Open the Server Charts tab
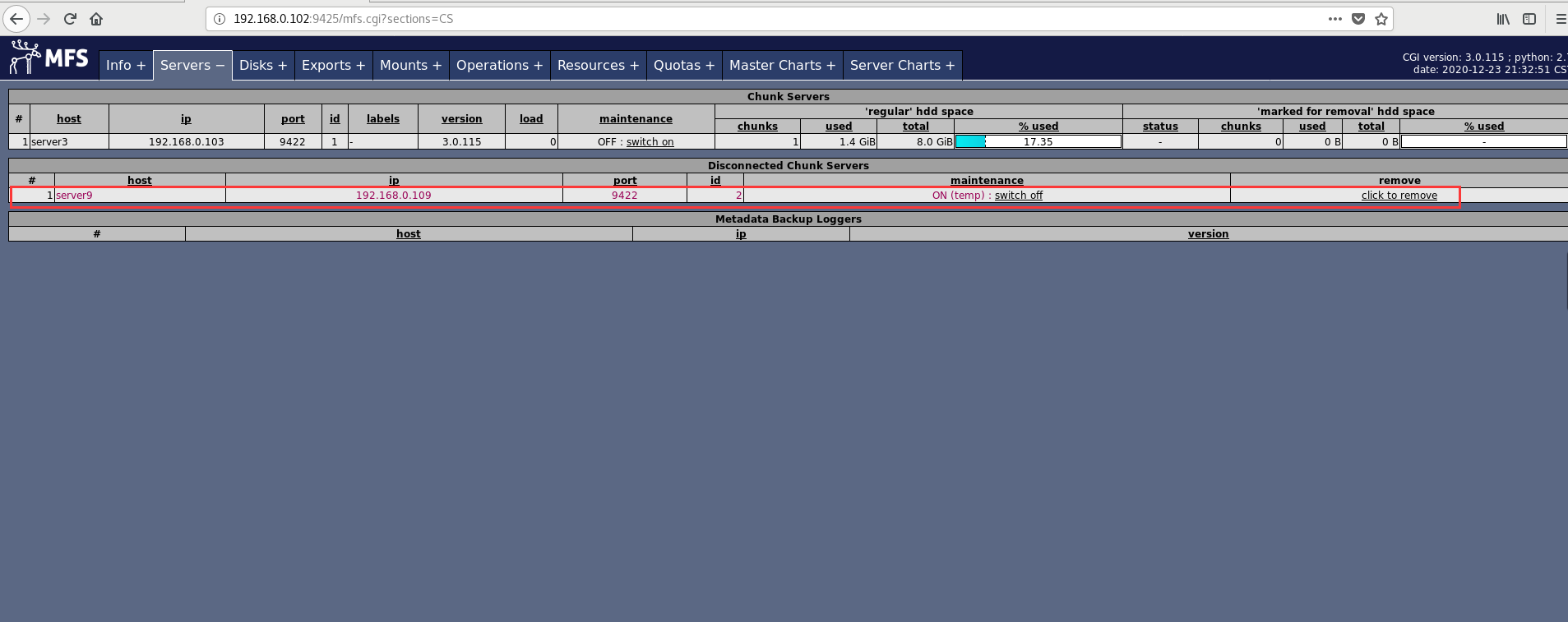 click(902, 65)
